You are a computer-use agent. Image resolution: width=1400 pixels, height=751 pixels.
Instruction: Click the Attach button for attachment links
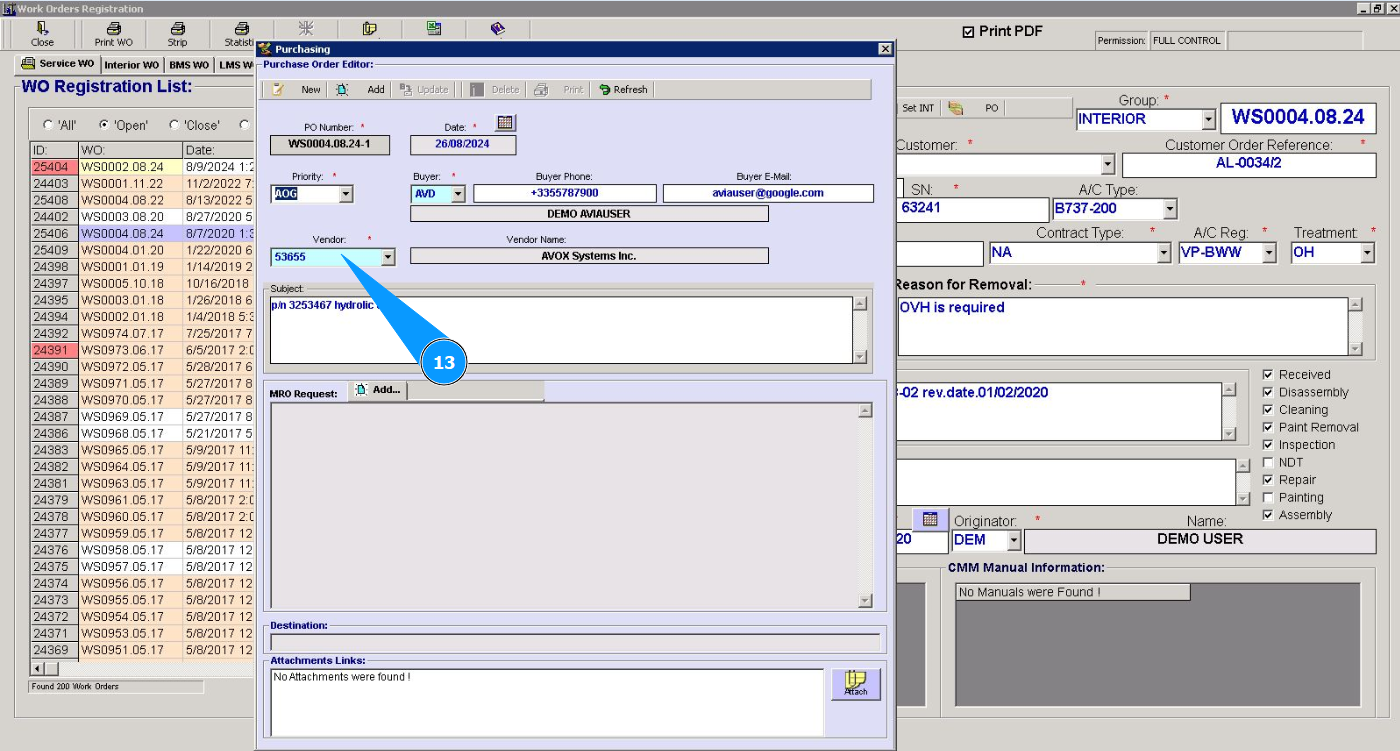click(x=856, y=684)
